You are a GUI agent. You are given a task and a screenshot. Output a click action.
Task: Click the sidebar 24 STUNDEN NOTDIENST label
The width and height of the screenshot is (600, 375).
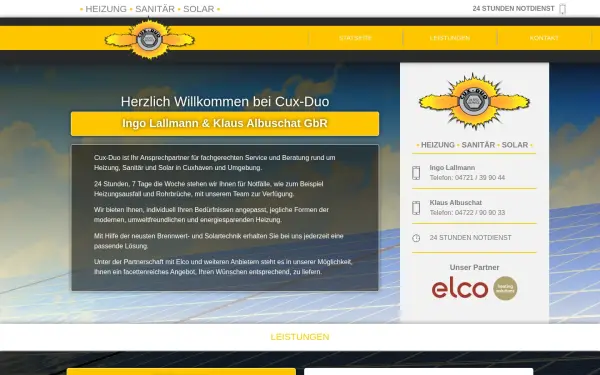click(470, 238)
